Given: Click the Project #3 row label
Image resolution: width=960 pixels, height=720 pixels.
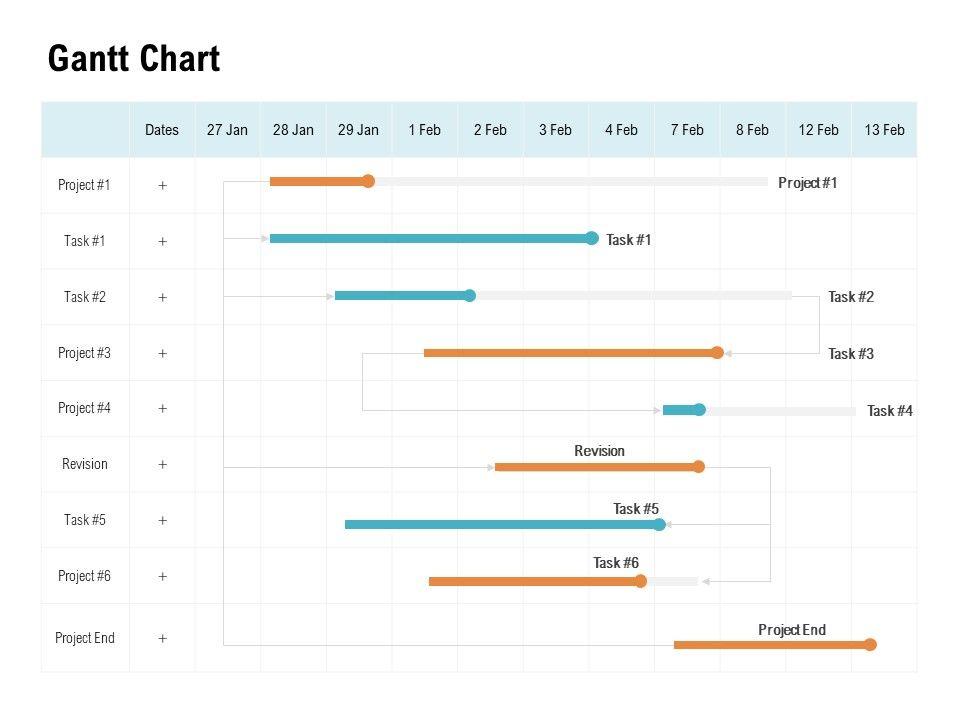Looking at the screenshot, I should 85,353.
